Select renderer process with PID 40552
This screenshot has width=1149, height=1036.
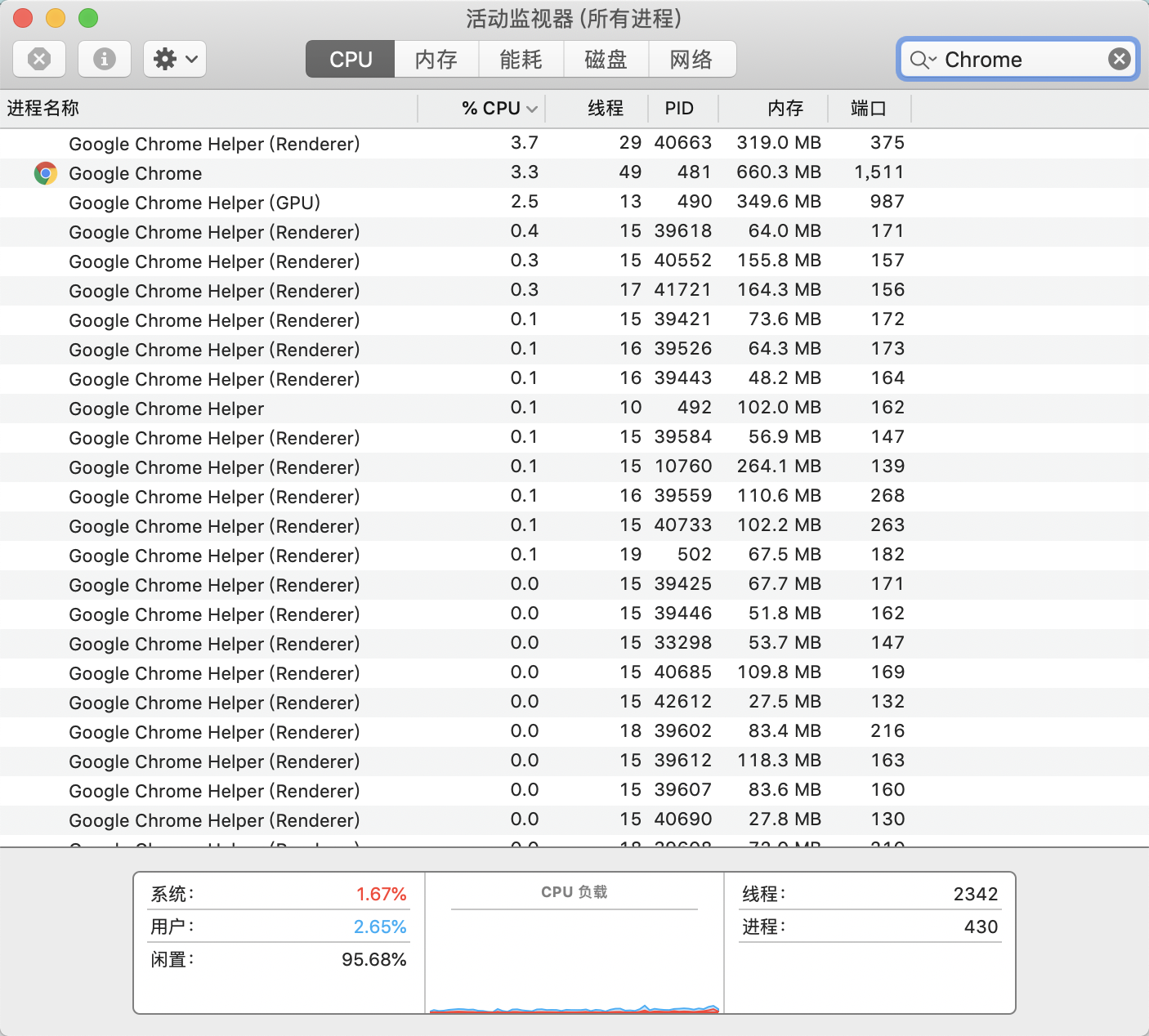tap(574, 261)
